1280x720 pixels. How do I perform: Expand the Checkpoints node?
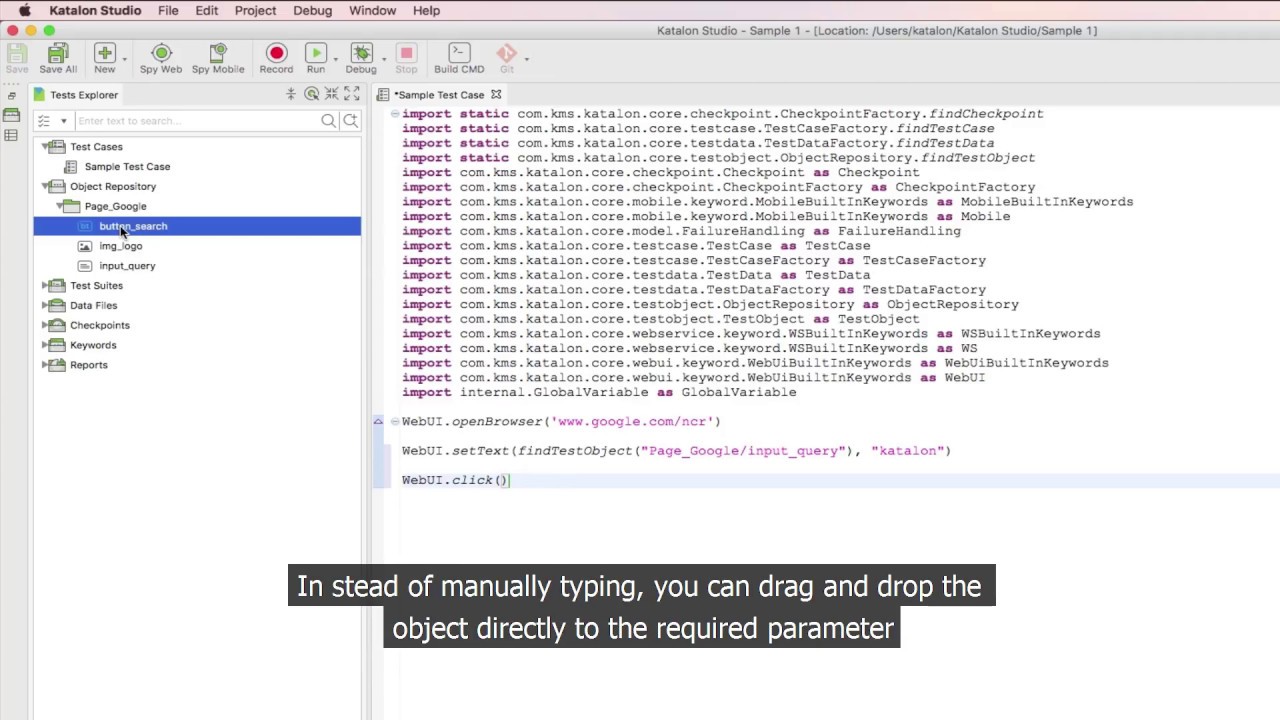45,326
